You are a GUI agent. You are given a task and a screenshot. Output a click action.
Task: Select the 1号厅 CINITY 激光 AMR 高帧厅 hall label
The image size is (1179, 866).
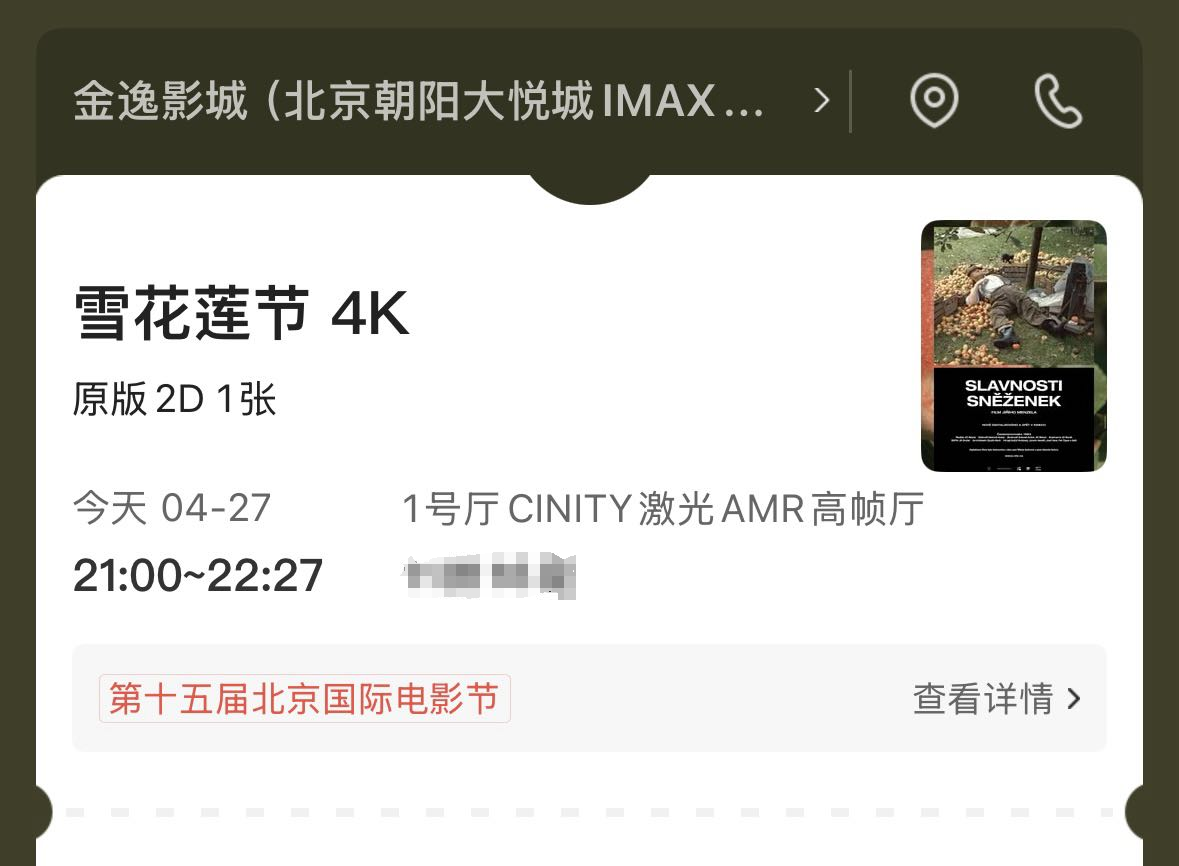click(663, 509)
